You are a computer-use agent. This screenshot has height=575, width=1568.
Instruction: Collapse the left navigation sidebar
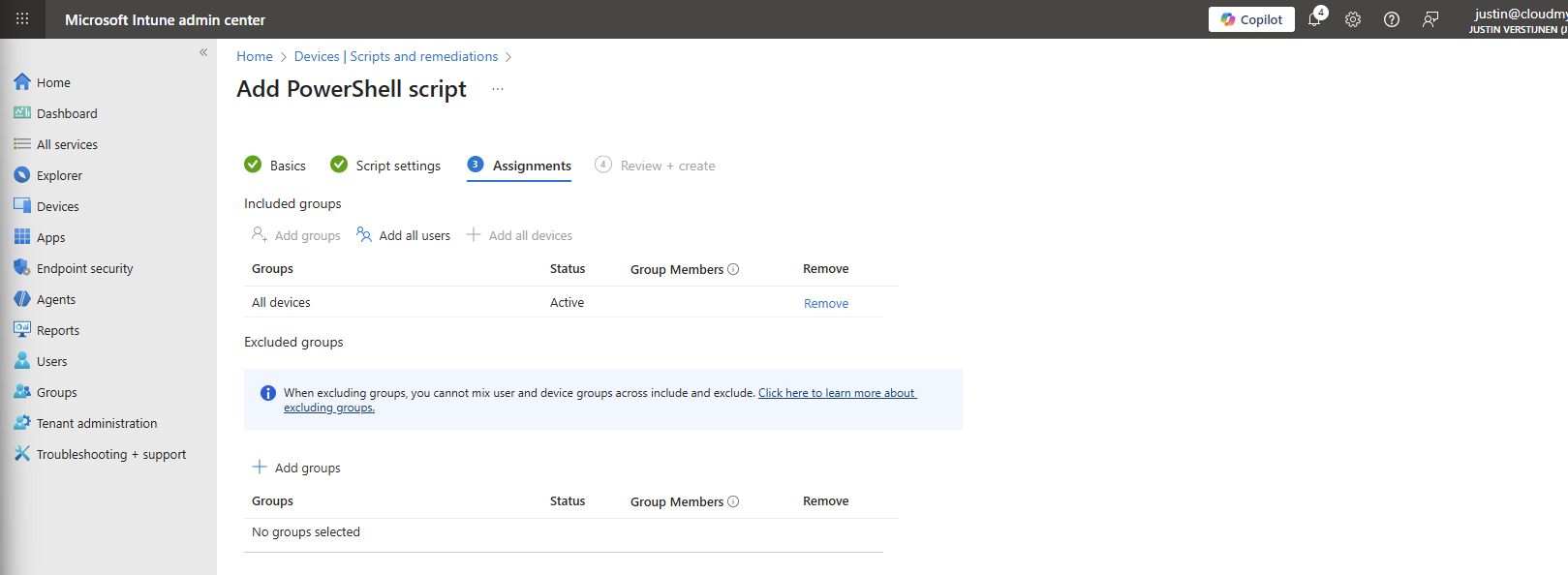coord(203,52)
